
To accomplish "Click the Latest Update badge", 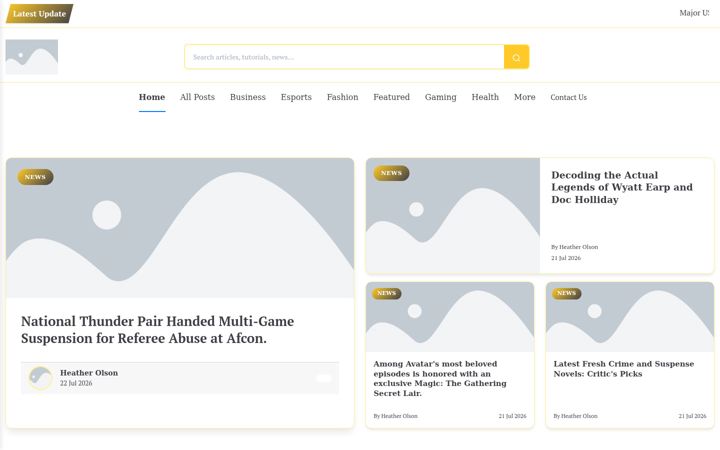I will 39,13.
